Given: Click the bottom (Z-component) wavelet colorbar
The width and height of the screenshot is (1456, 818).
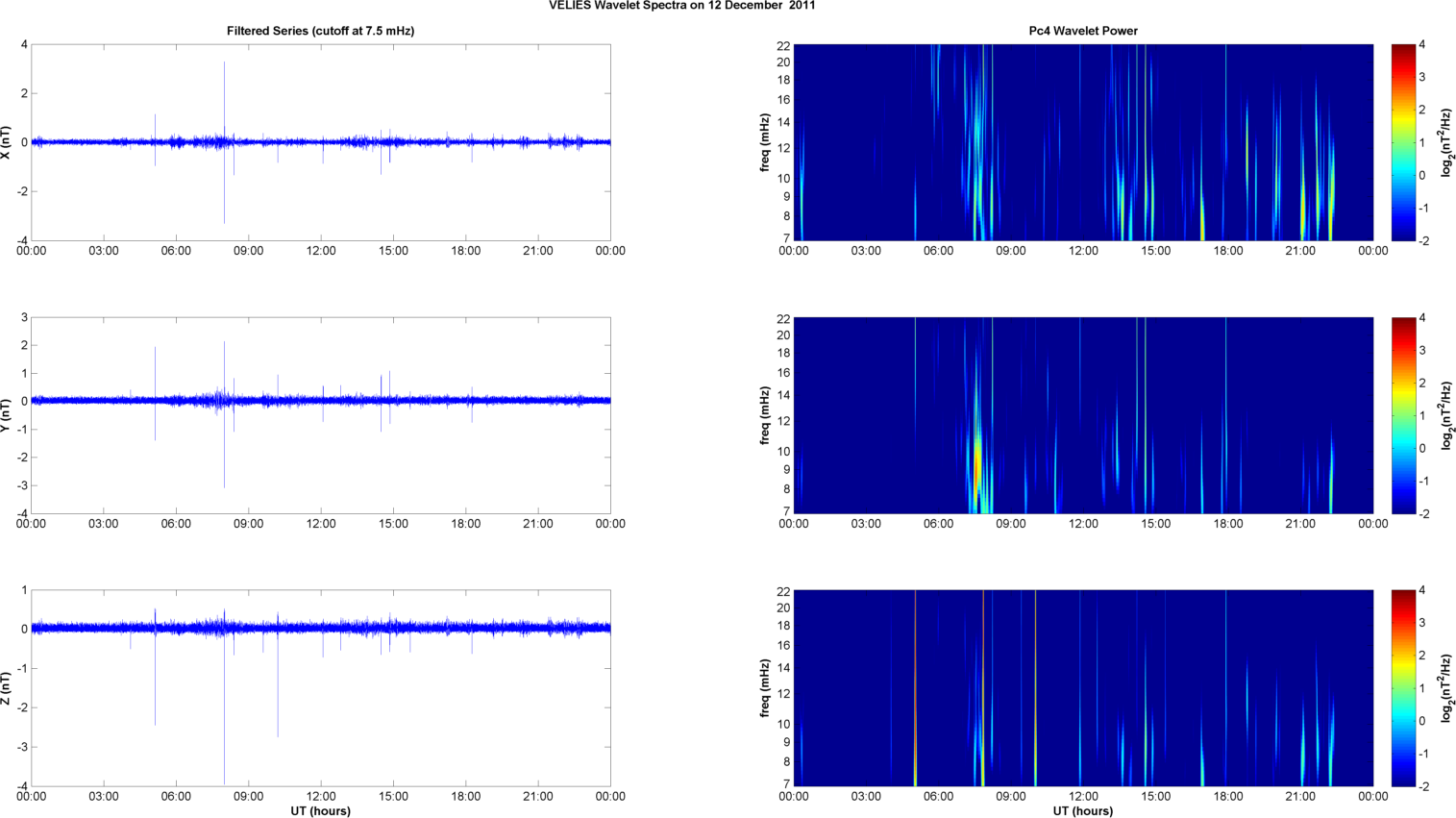Looking at the screenshot, I should [1403, 688].
